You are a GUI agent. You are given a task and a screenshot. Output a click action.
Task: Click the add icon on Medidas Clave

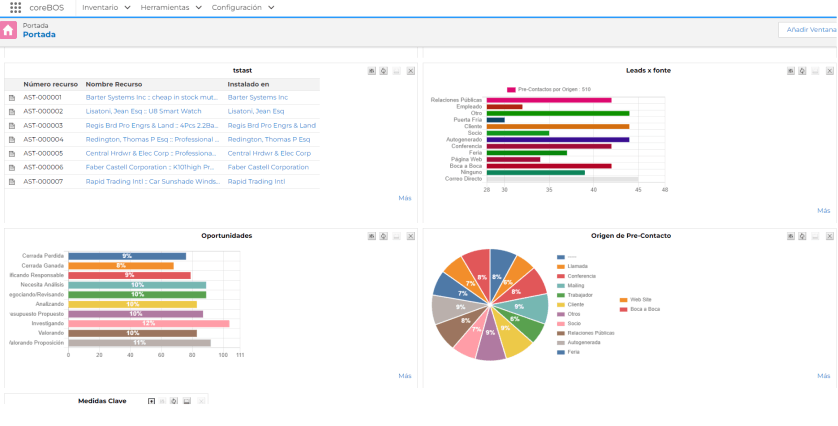(x=151, y=401)
